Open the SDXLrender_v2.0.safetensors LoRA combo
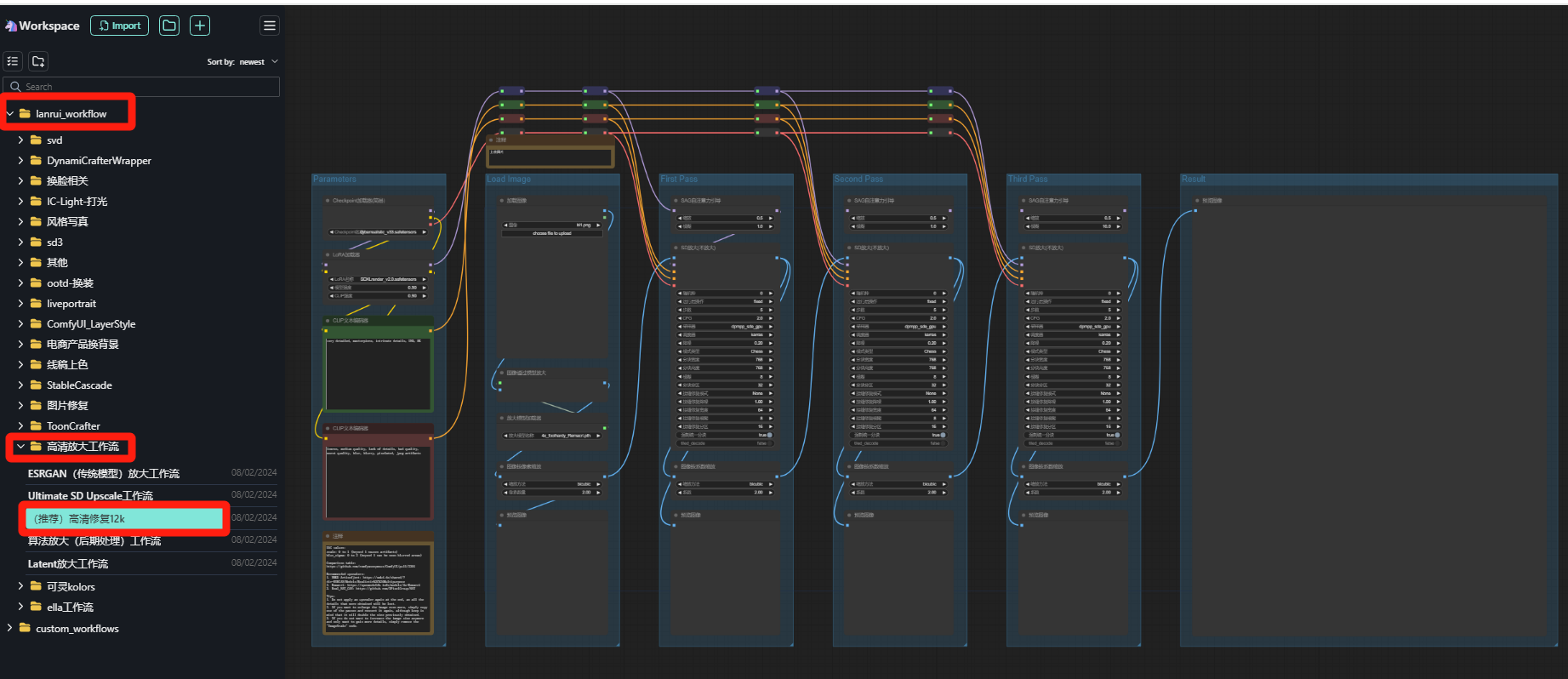1568x679 pixels. [x=379, y=279]
